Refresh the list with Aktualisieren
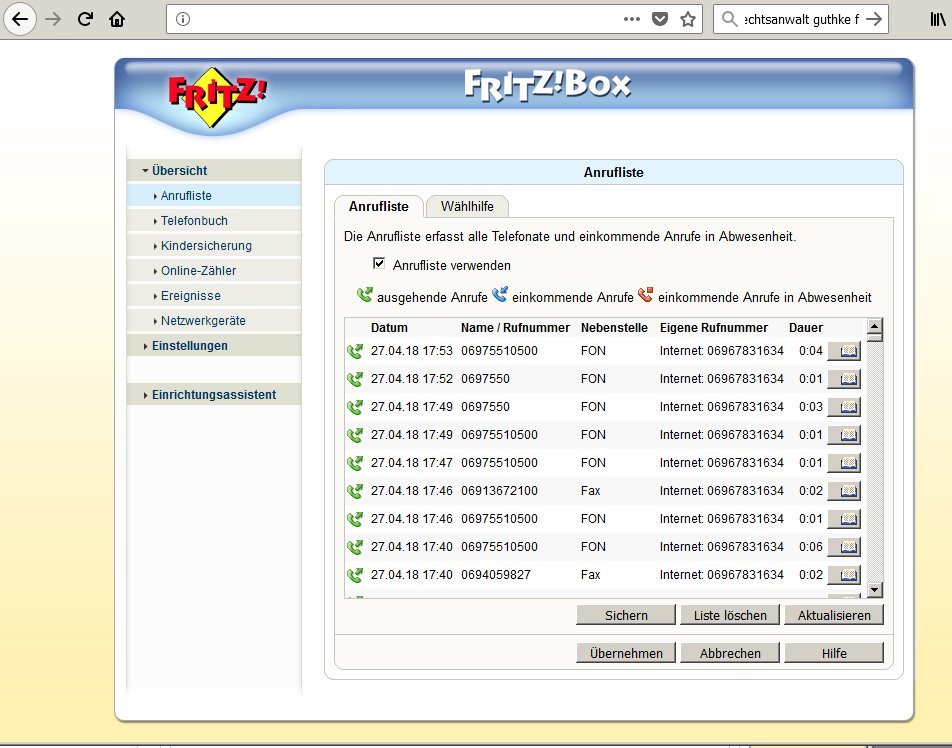Image resolution: width=952 pixels, height=748 pixels. (834, 615)
